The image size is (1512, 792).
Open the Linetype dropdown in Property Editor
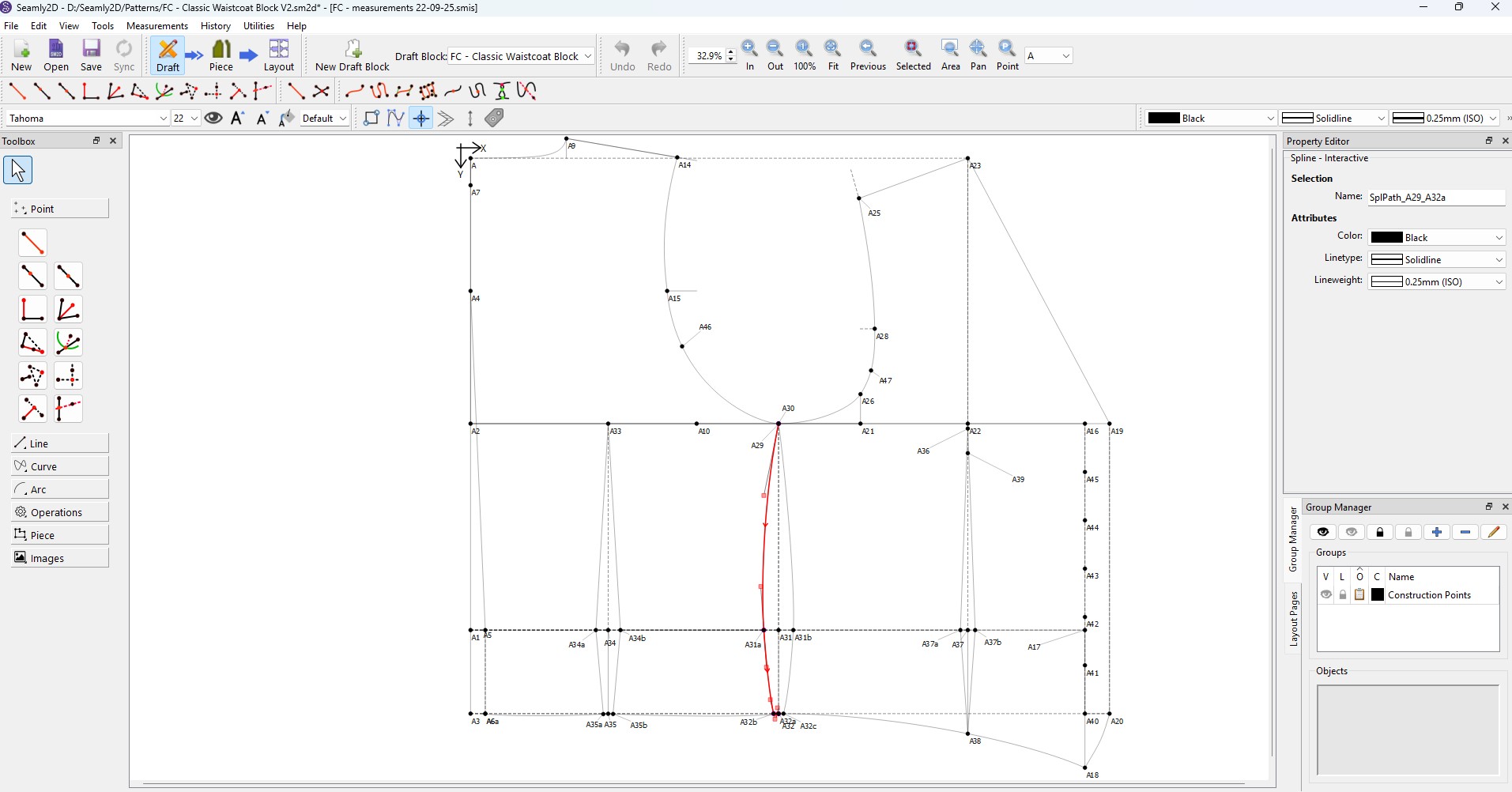(1436, 260)
